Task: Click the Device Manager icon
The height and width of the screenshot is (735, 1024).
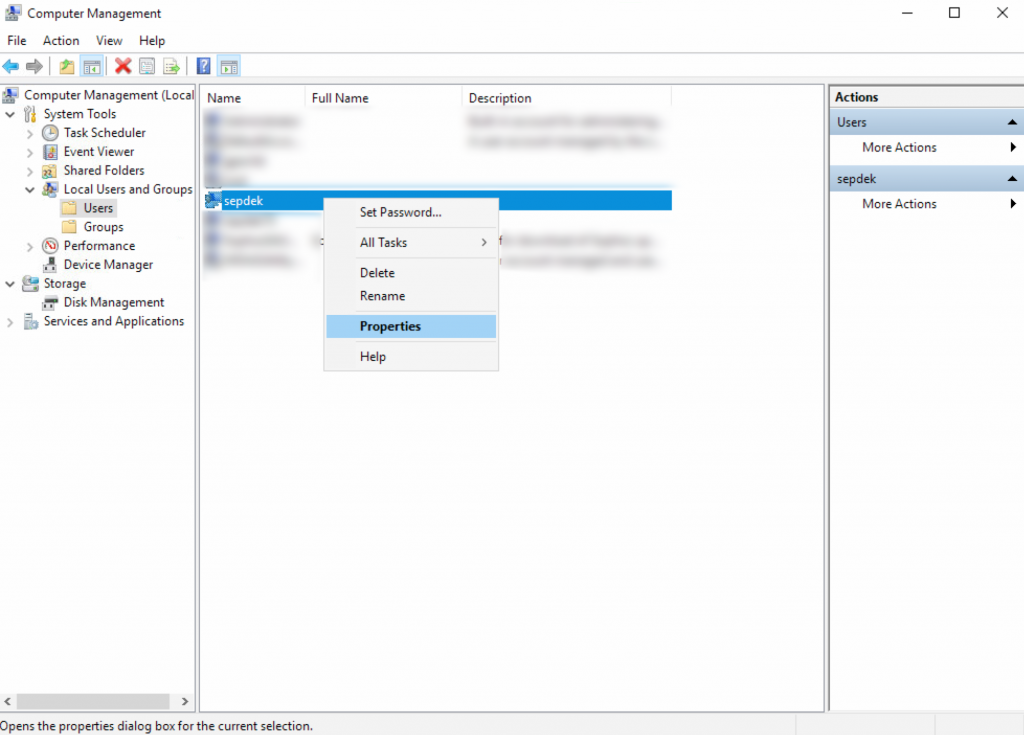Action: pos(50,265)
